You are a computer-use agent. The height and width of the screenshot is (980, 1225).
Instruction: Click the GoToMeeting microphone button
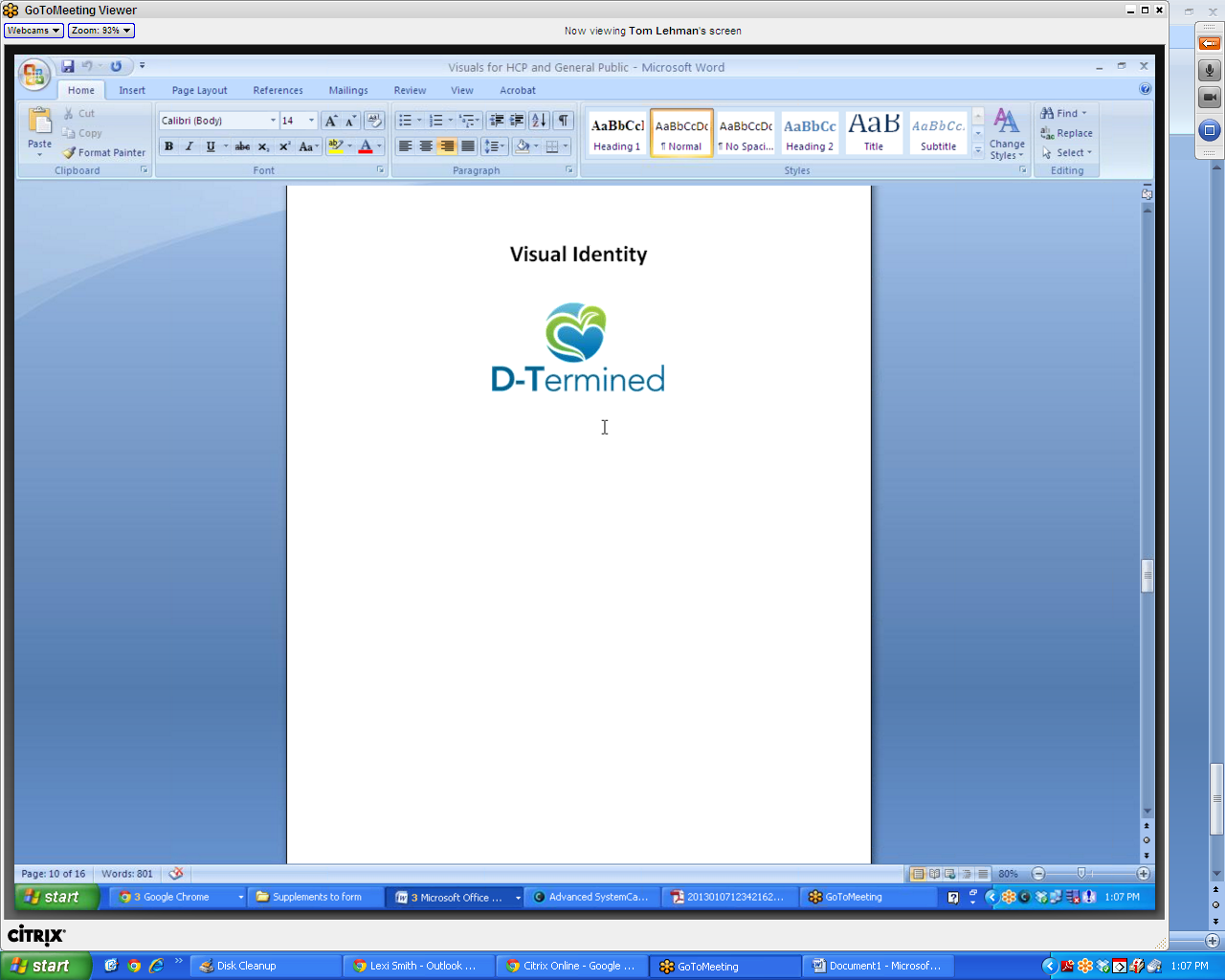point(1210,71)
